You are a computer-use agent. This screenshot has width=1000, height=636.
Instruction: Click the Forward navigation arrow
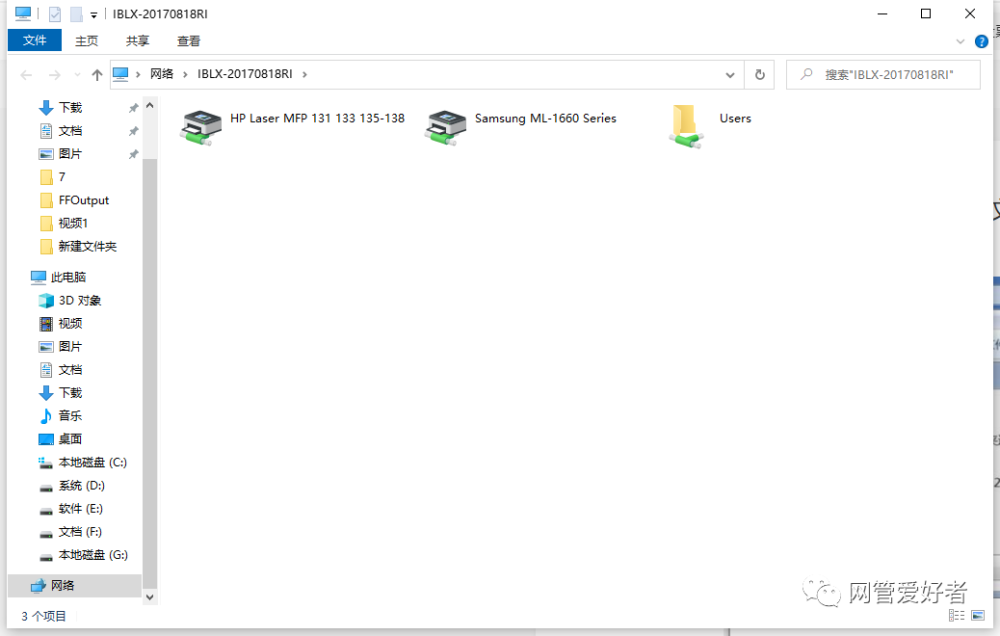pyautogui.click(x=55, y=75)
